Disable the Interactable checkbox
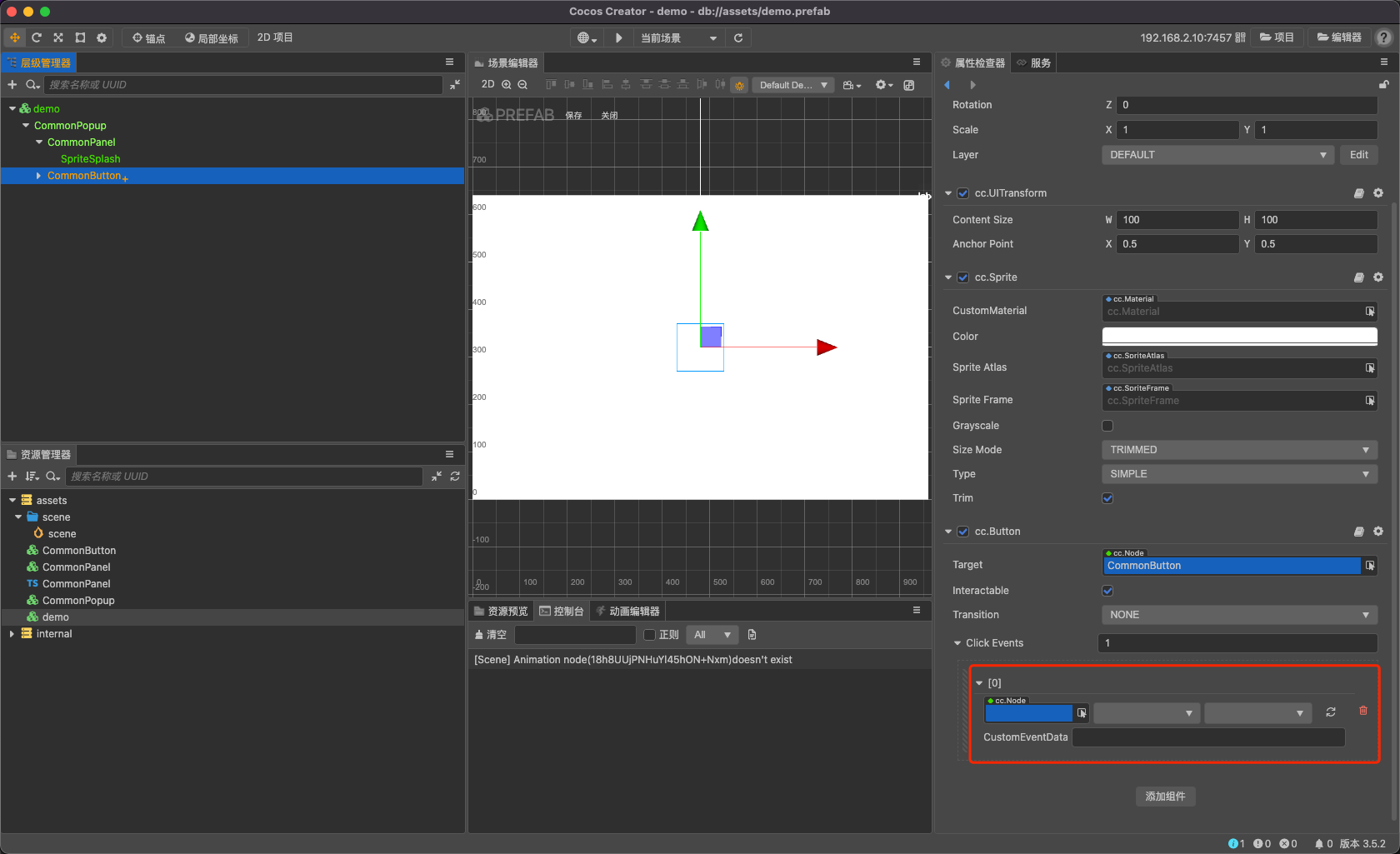Viewport: 1400px width, 854px height. tap(1107, 591)
